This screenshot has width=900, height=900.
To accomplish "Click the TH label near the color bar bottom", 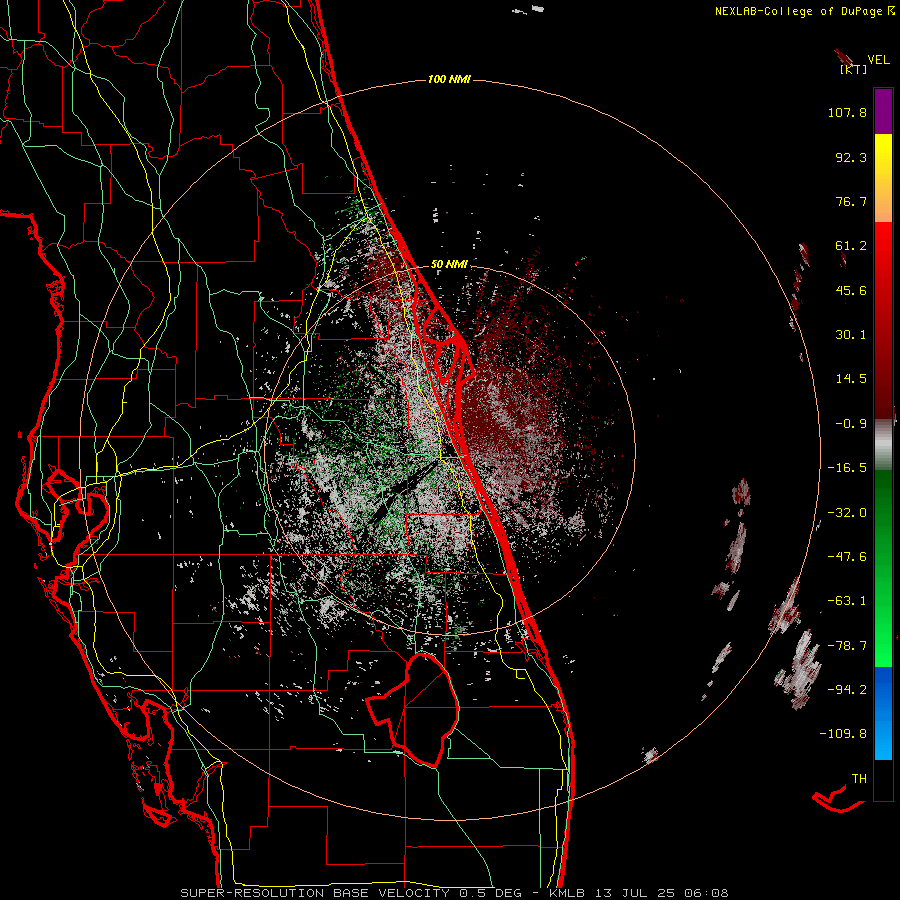I will coord(859,779).
